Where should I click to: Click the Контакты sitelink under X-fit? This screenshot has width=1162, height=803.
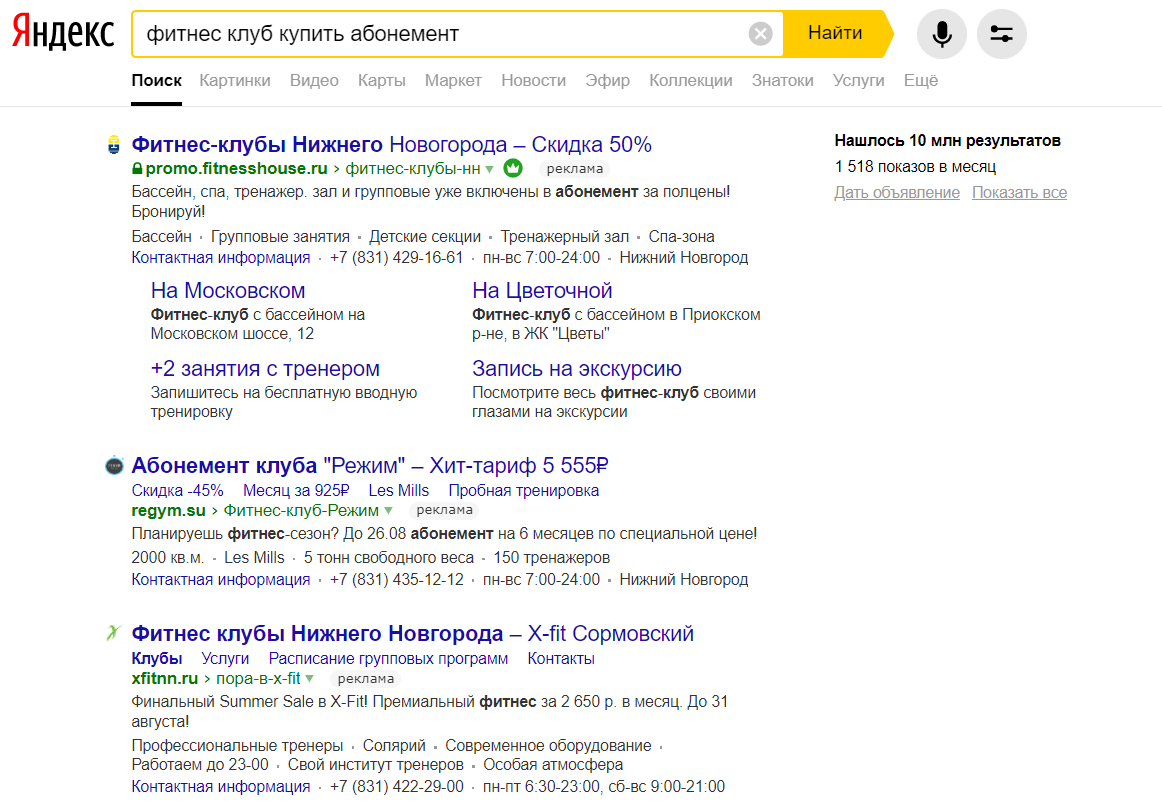pos(561,659)
